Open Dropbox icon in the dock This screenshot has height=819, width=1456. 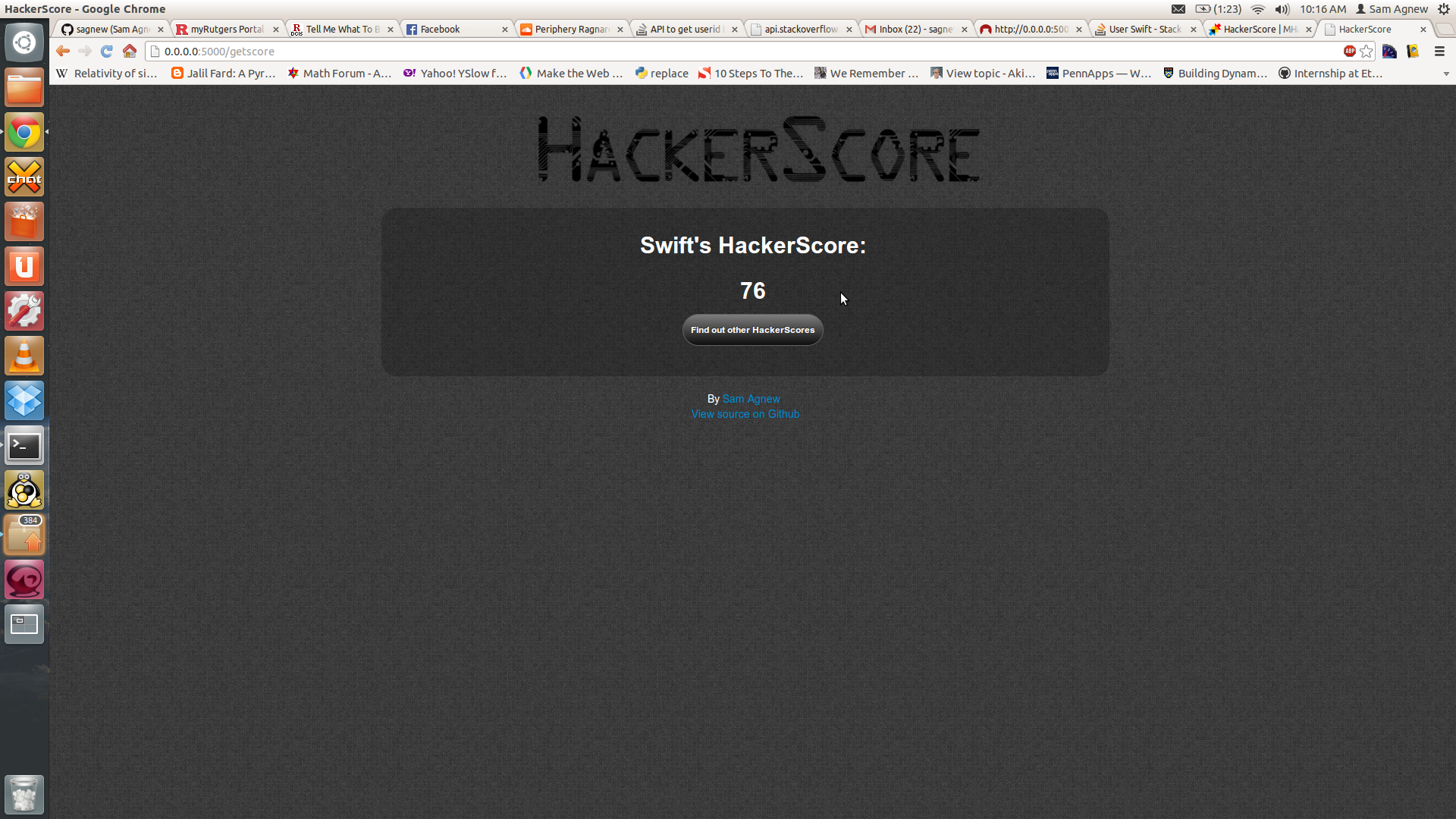(24, 400)
